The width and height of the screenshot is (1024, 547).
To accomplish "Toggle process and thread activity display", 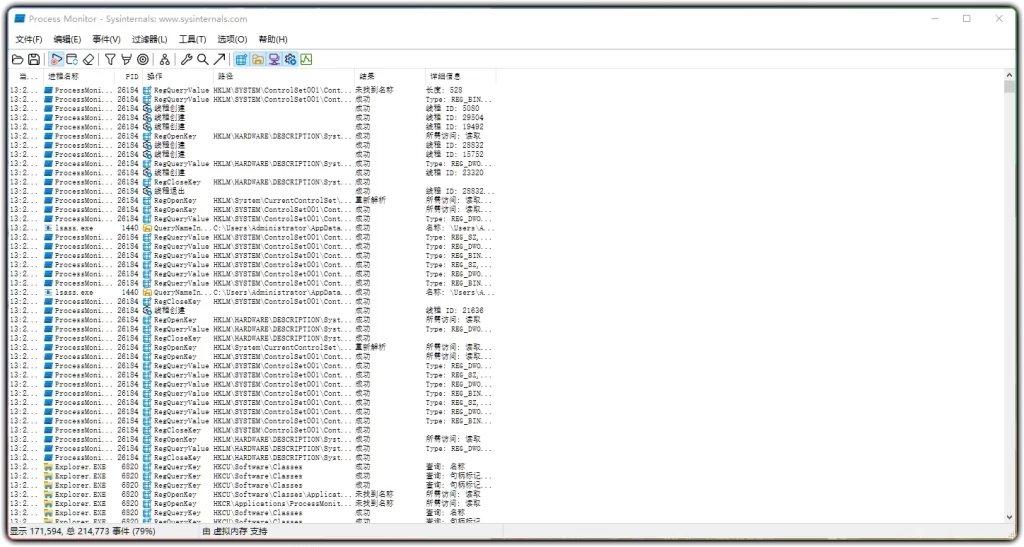I will tap(291, 59).
